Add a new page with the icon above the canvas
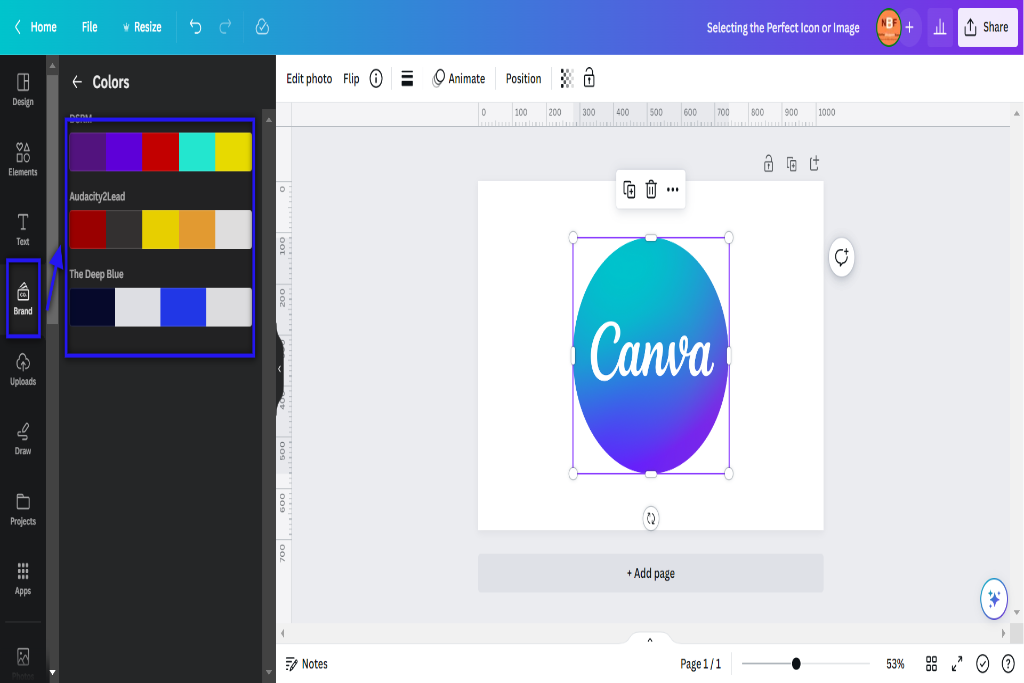The image size is (1024, 683). 814,163
